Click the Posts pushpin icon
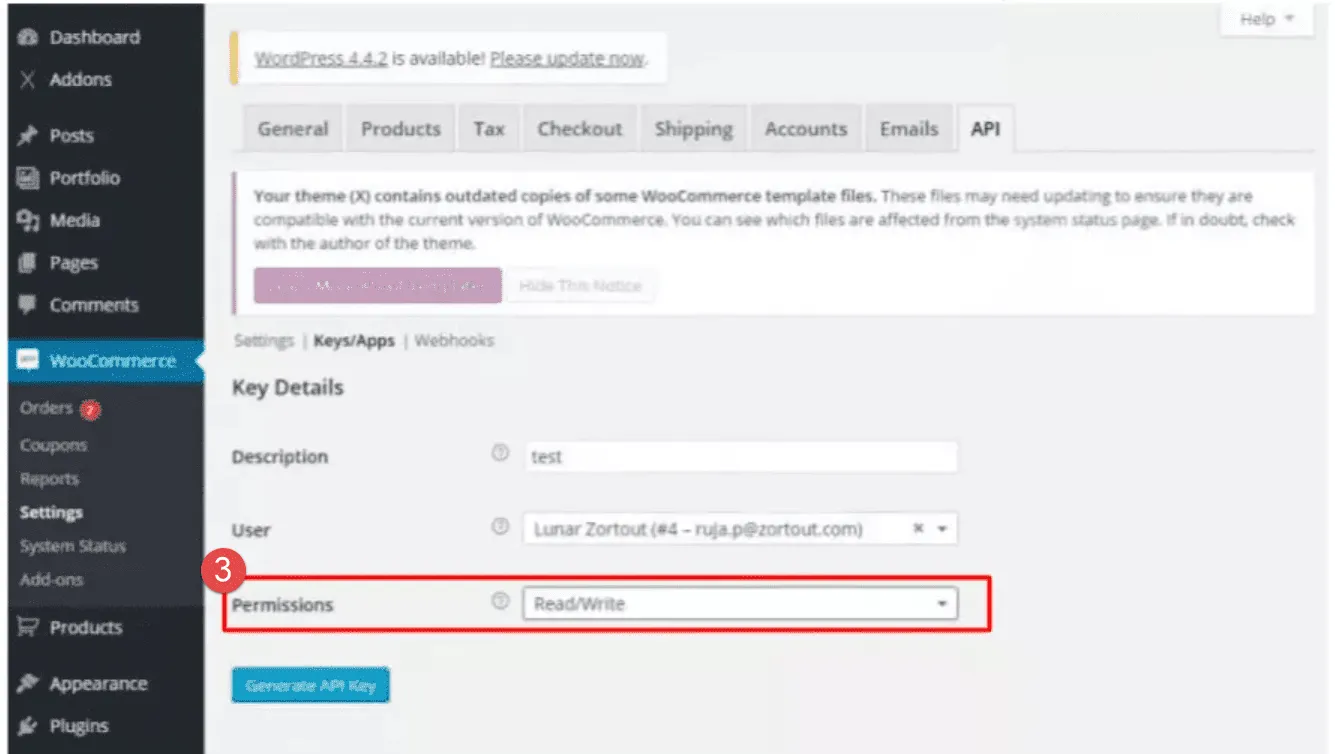This screenshot has width=1335, height=754. [x=28, y=136]
